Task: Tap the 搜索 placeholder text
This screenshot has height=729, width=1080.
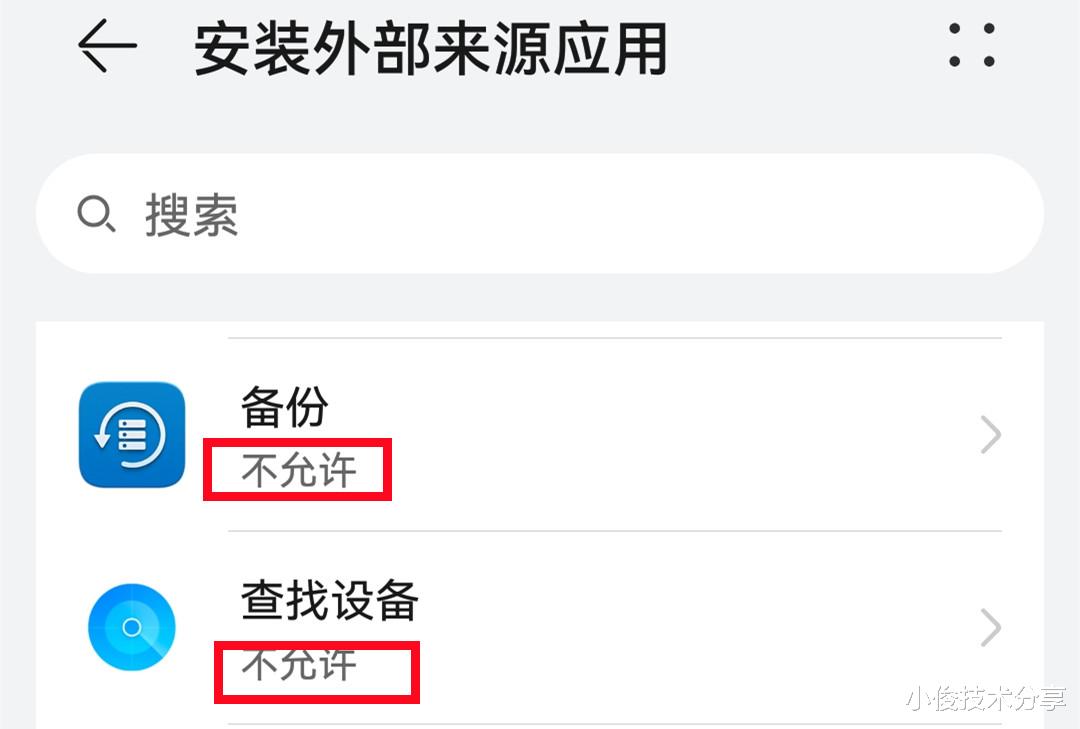Action: [192, 215]
